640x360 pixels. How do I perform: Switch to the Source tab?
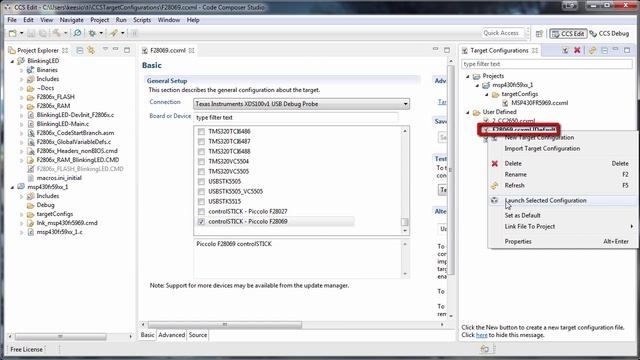pyautogui.click(x=198, y=335)
